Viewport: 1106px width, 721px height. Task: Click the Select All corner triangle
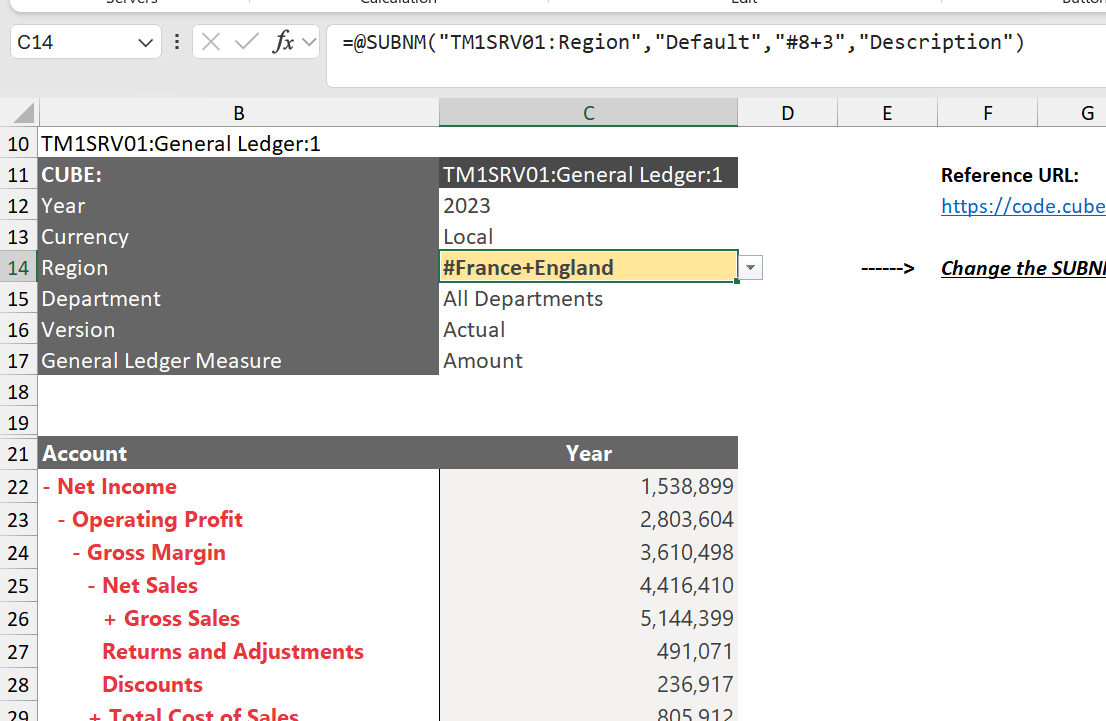(24, 113)
